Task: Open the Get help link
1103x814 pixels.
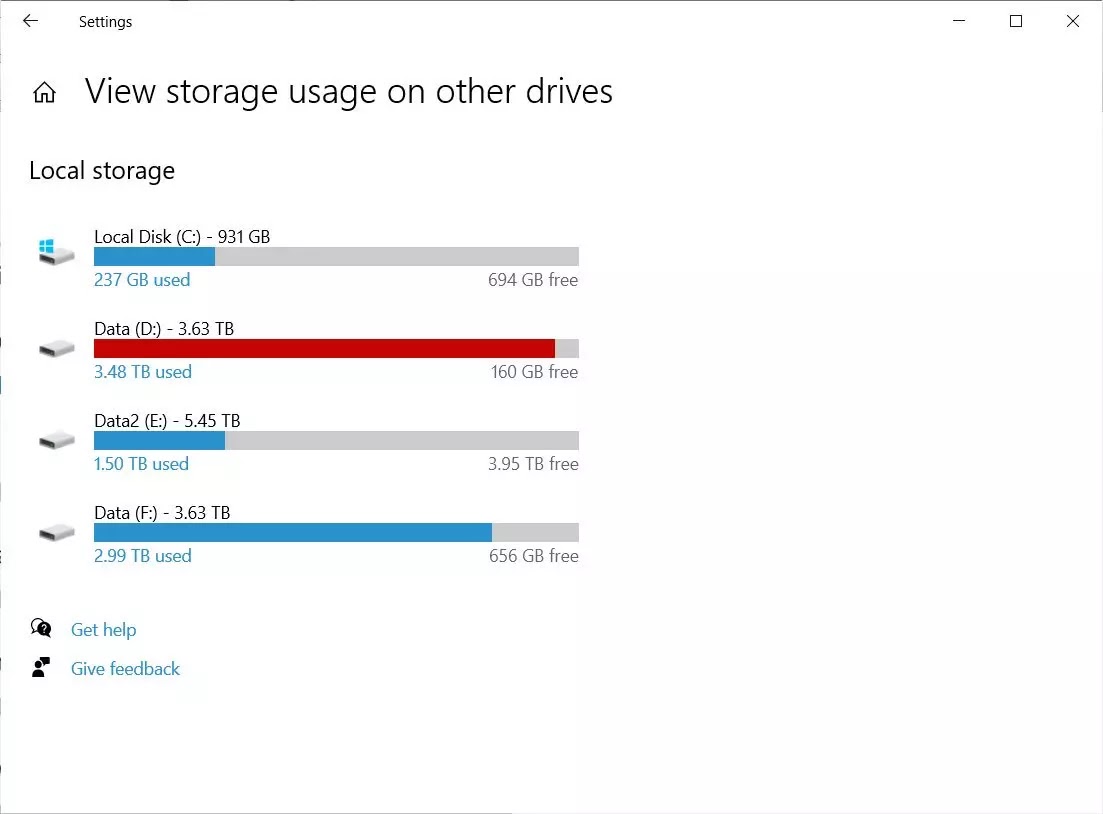Action: coord(103,630)
